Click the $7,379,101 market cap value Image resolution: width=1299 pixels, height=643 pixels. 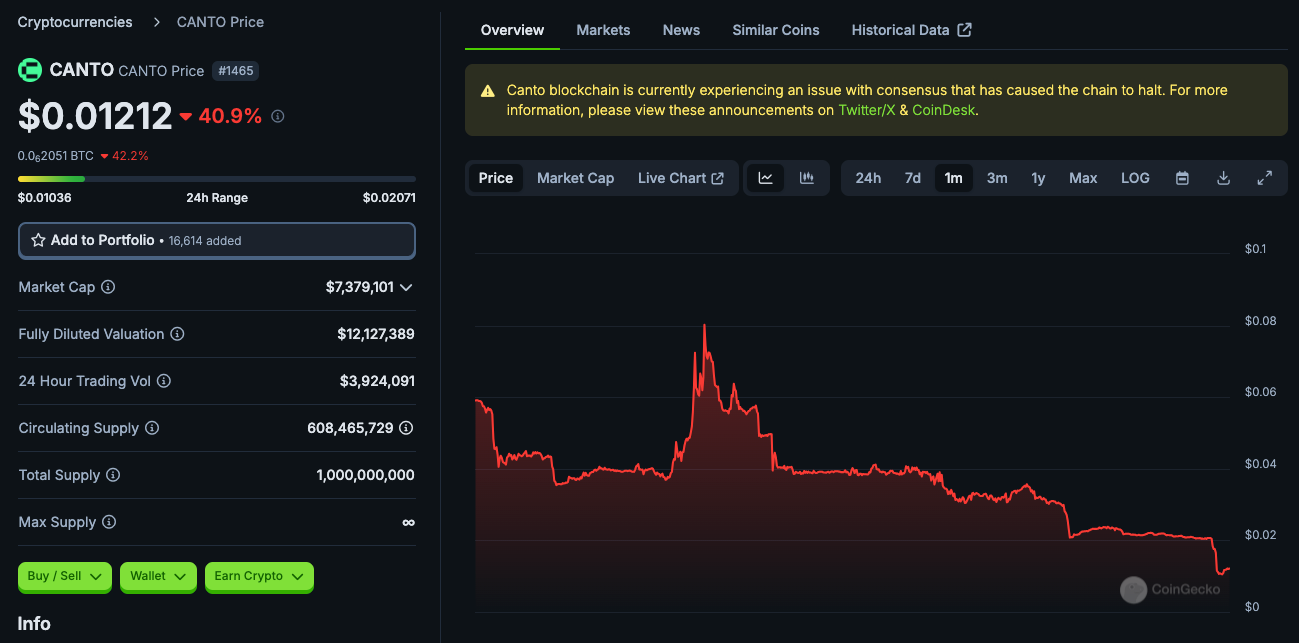click(360, 287)
